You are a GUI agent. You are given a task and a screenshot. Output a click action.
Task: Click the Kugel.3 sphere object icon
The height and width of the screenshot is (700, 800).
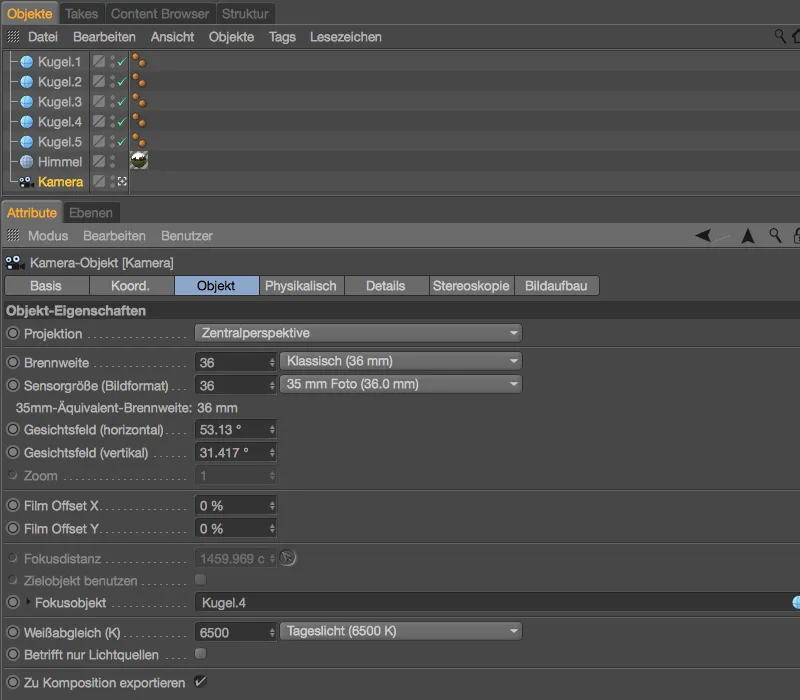pos(27,102)
